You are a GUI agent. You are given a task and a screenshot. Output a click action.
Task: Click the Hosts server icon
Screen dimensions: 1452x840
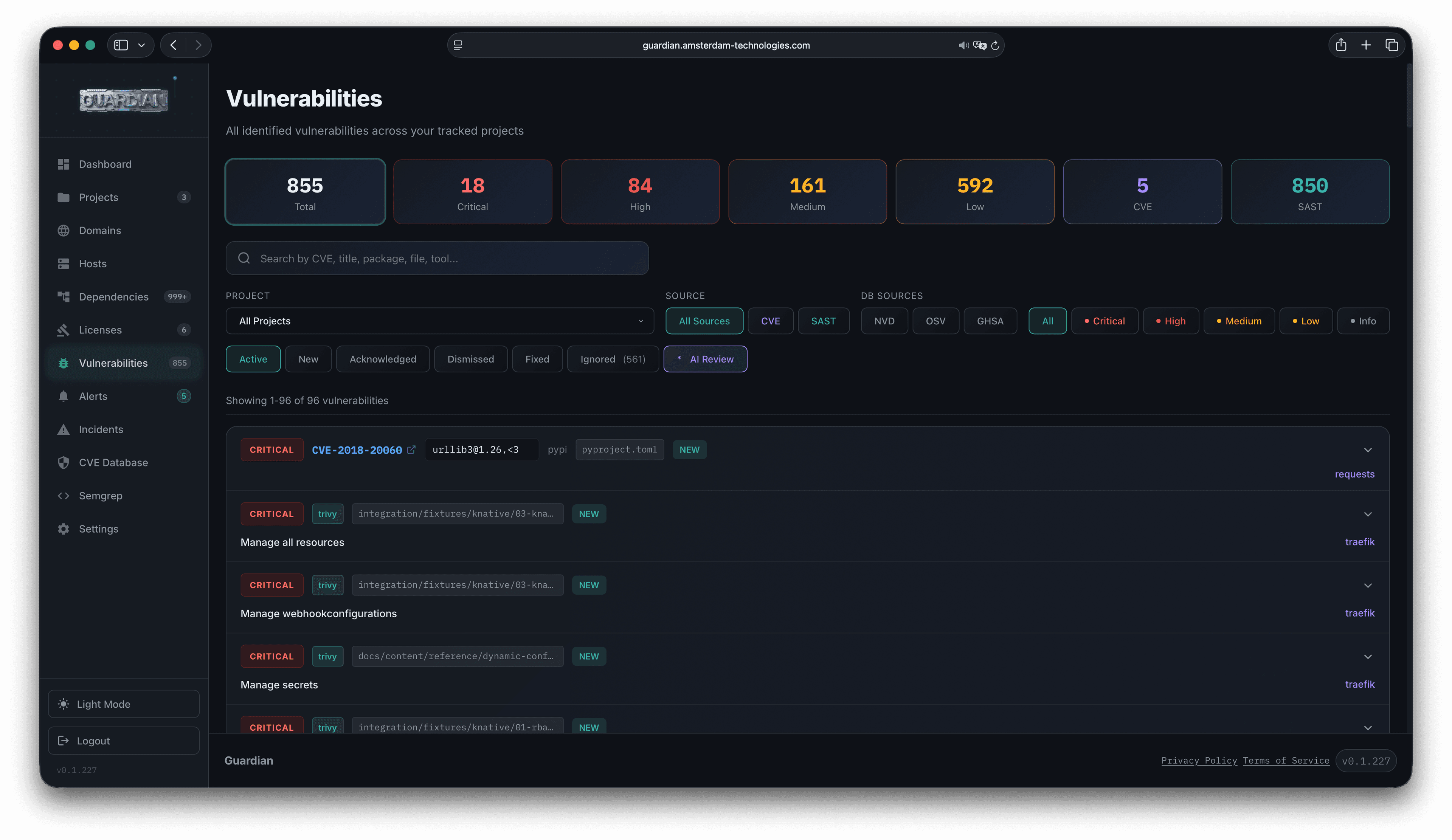coord(64,263)
